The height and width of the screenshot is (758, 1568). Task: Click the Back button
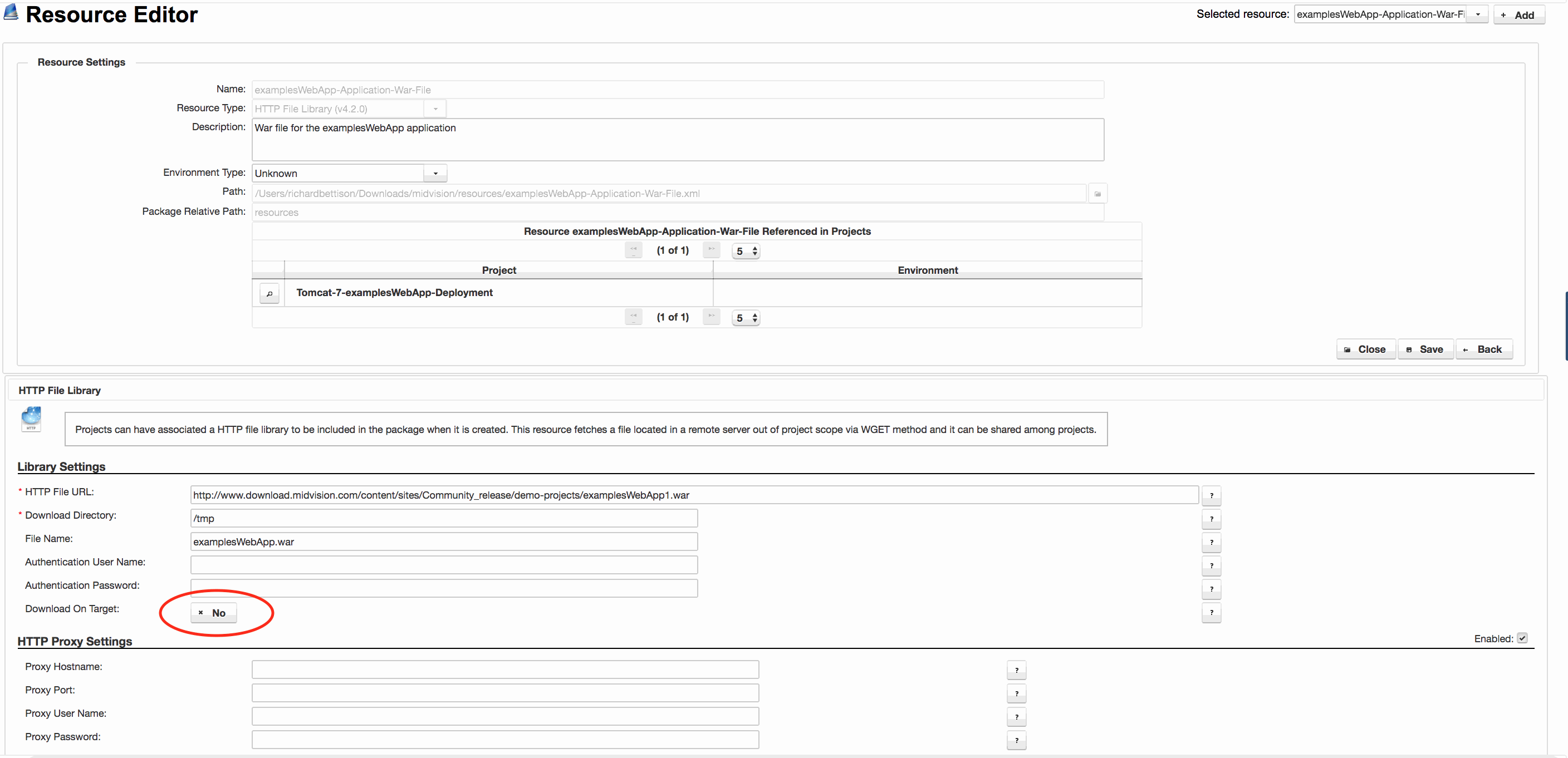click(1484, 349)
